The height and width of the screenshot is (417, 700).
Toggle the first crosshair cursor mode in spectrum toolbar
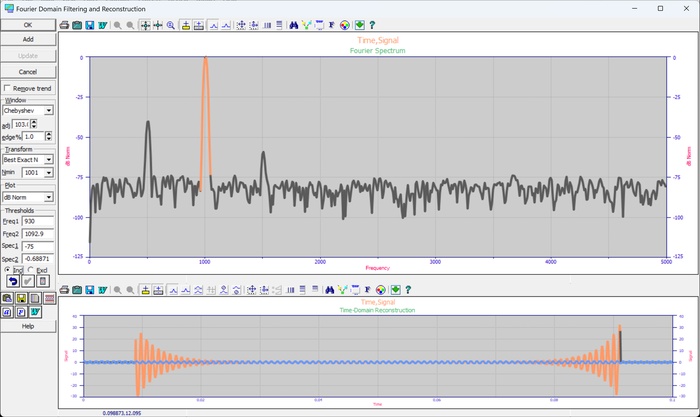click(145, 25)
